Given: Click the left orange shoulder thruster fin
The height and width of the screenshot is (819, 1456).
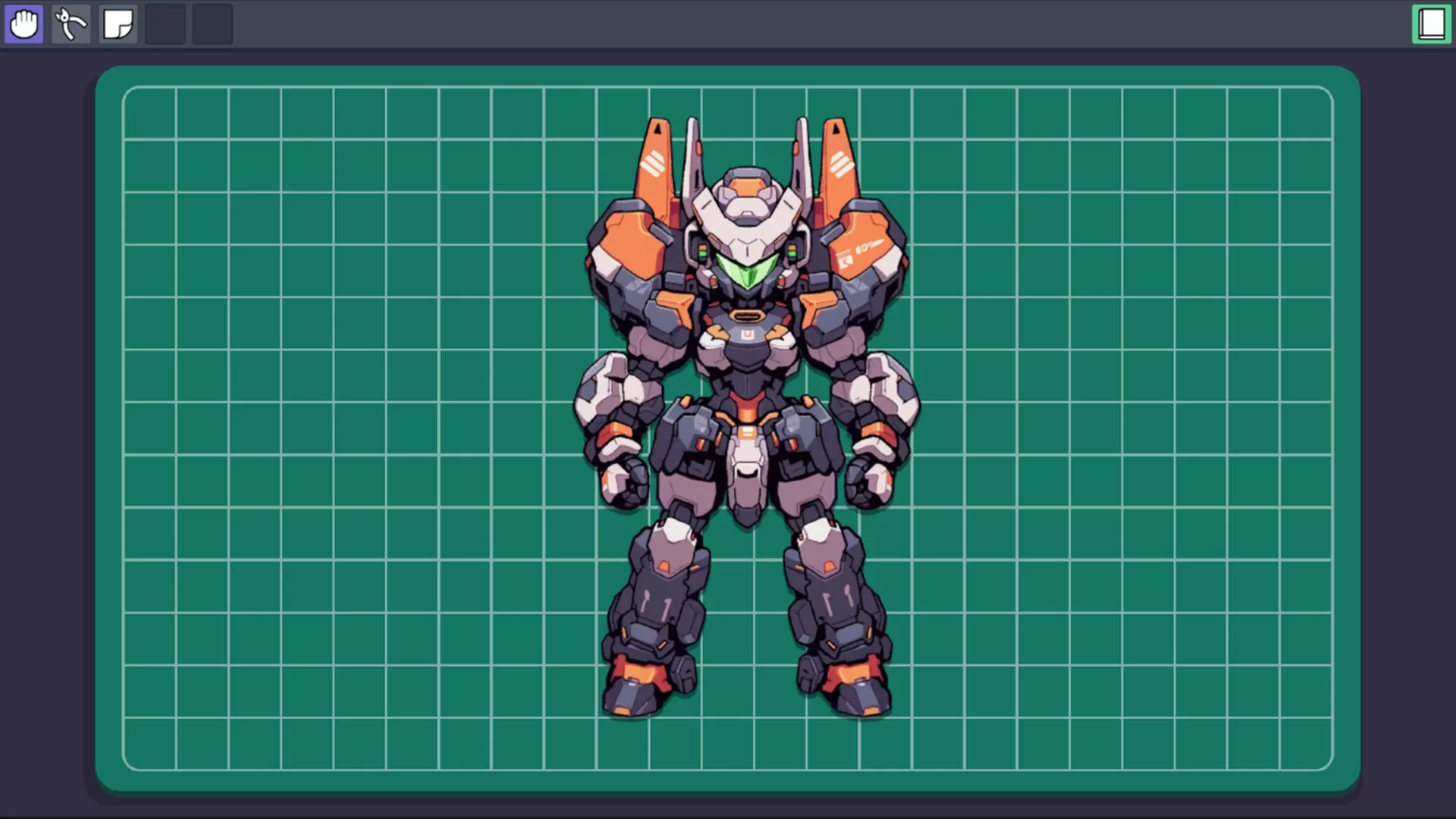Looking at the screenshot, I should click(657, 159).
